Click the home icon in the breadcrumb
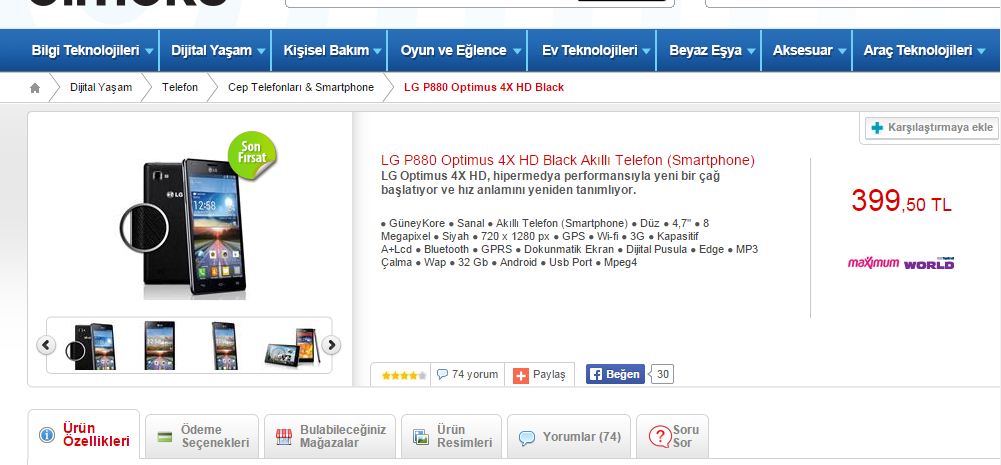 35,88
